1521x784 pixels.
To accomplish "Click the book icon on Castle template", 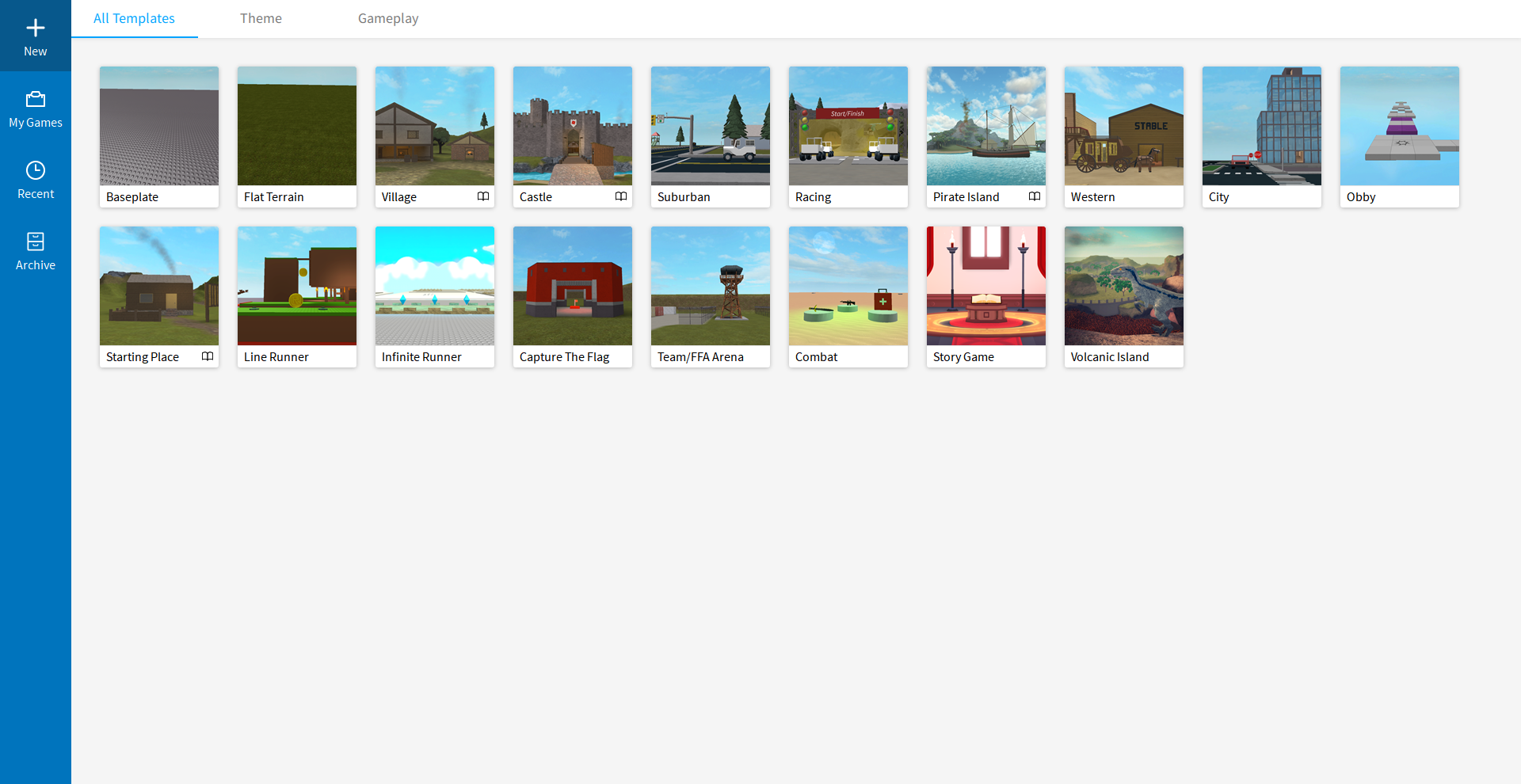I will coord(620,196).
